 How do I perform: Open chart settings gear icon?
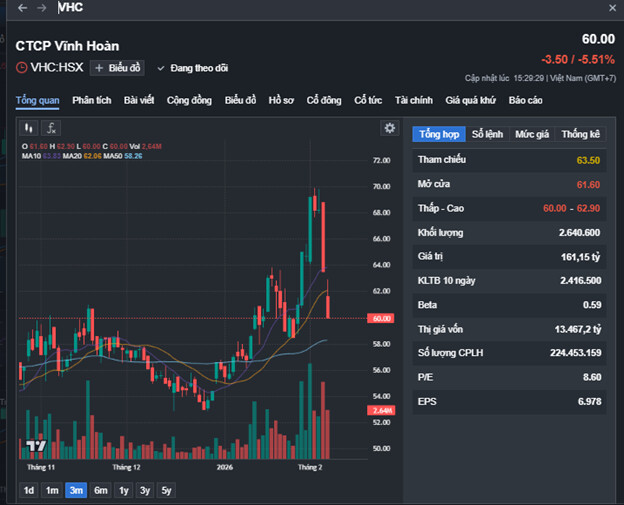click(x=389, y=128)
